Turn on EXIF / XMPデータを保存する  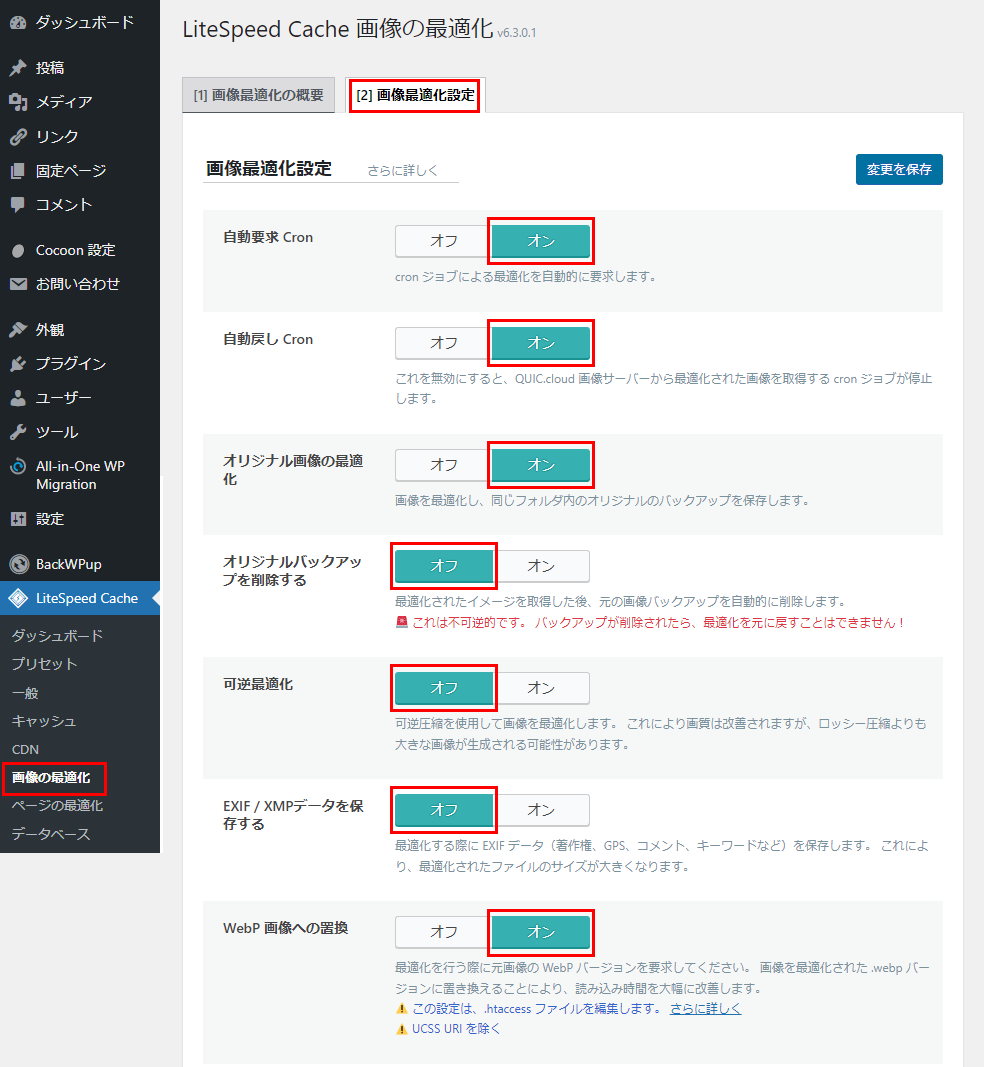[x=541, y=810]
